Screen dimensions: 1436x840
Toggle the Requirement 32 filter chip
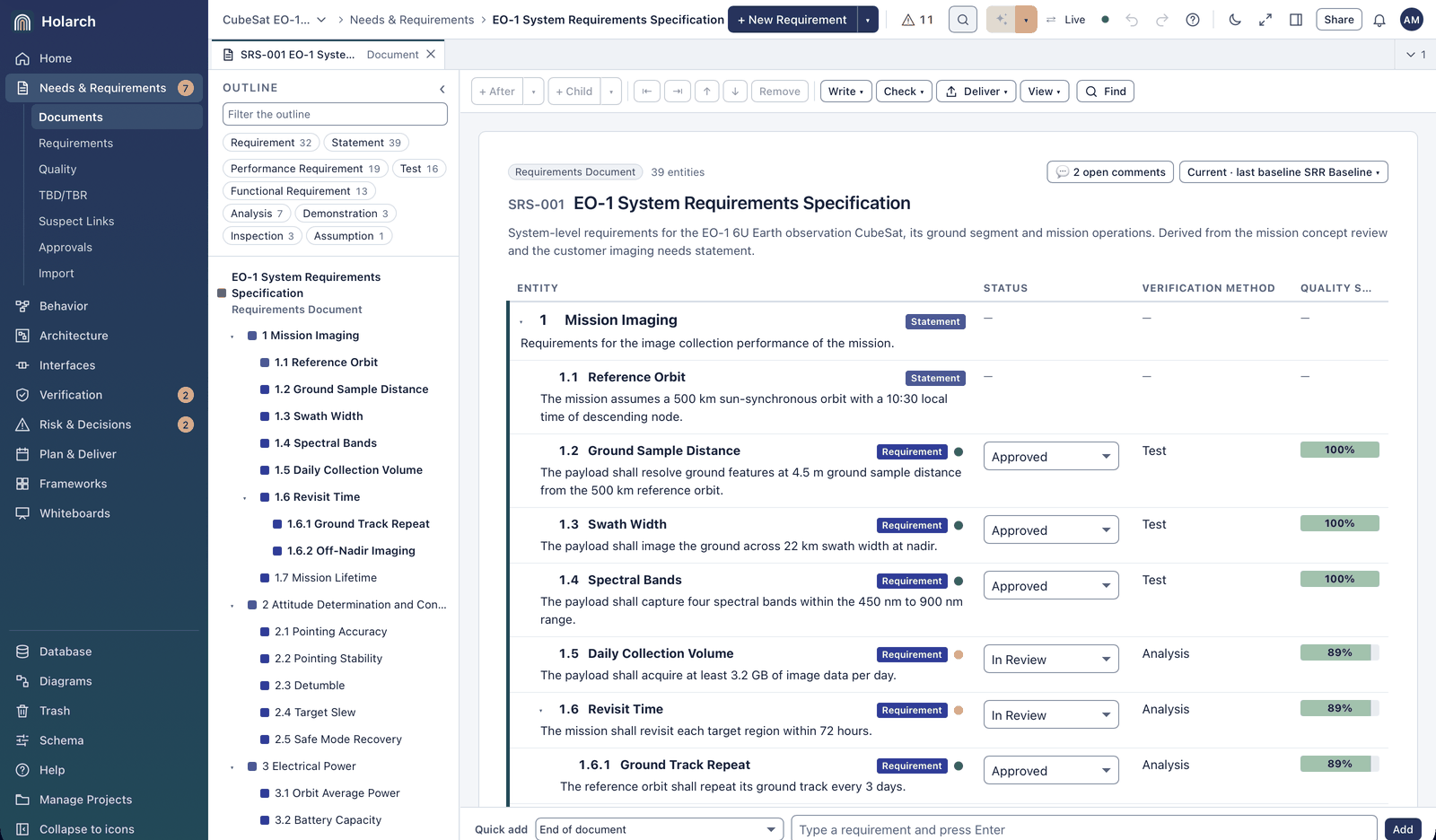coord(271,143)
